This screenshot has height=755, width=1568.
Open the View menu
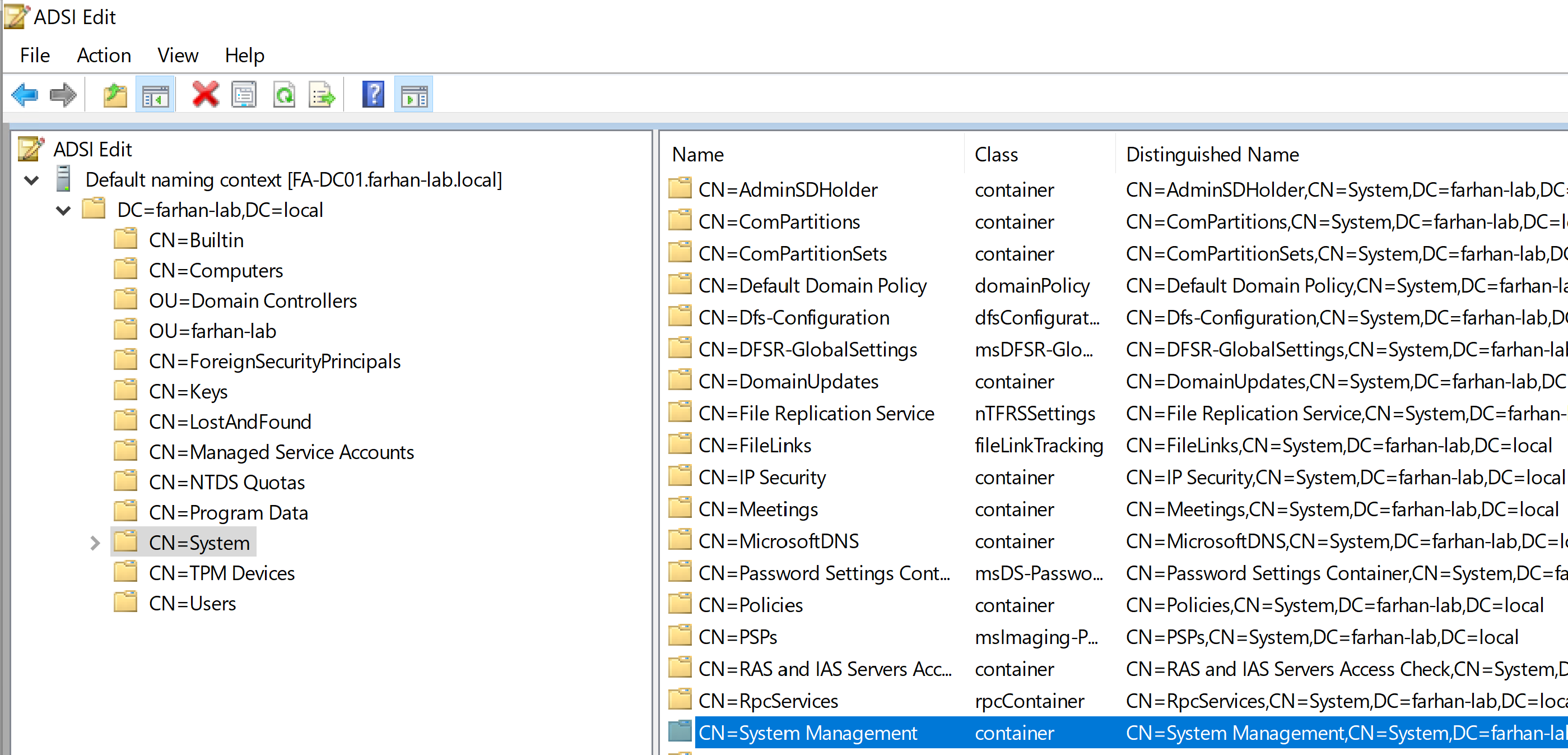(x=177, y=55)
